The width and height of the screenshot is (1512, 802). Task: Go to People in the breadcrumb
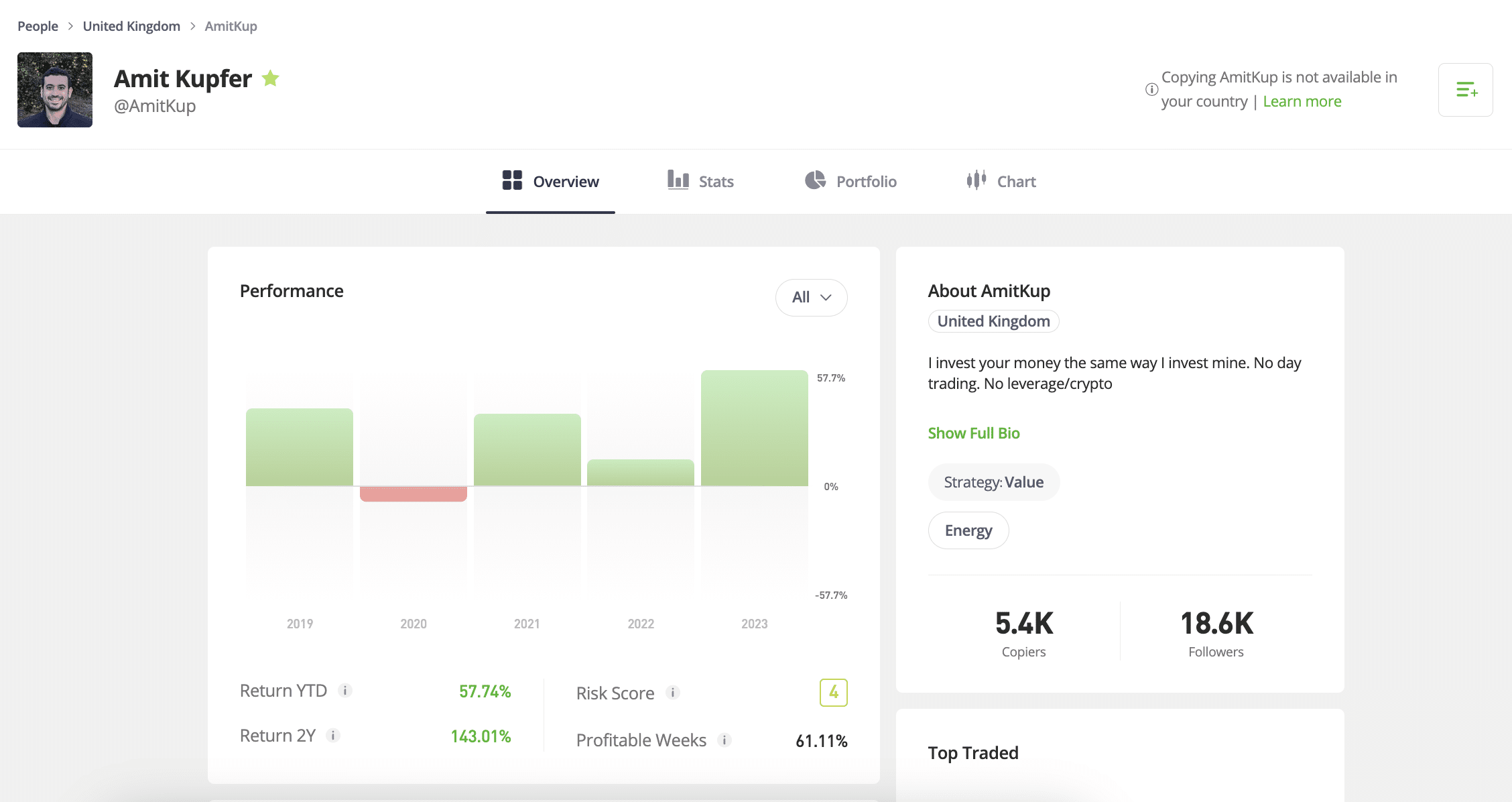[38, 26]
